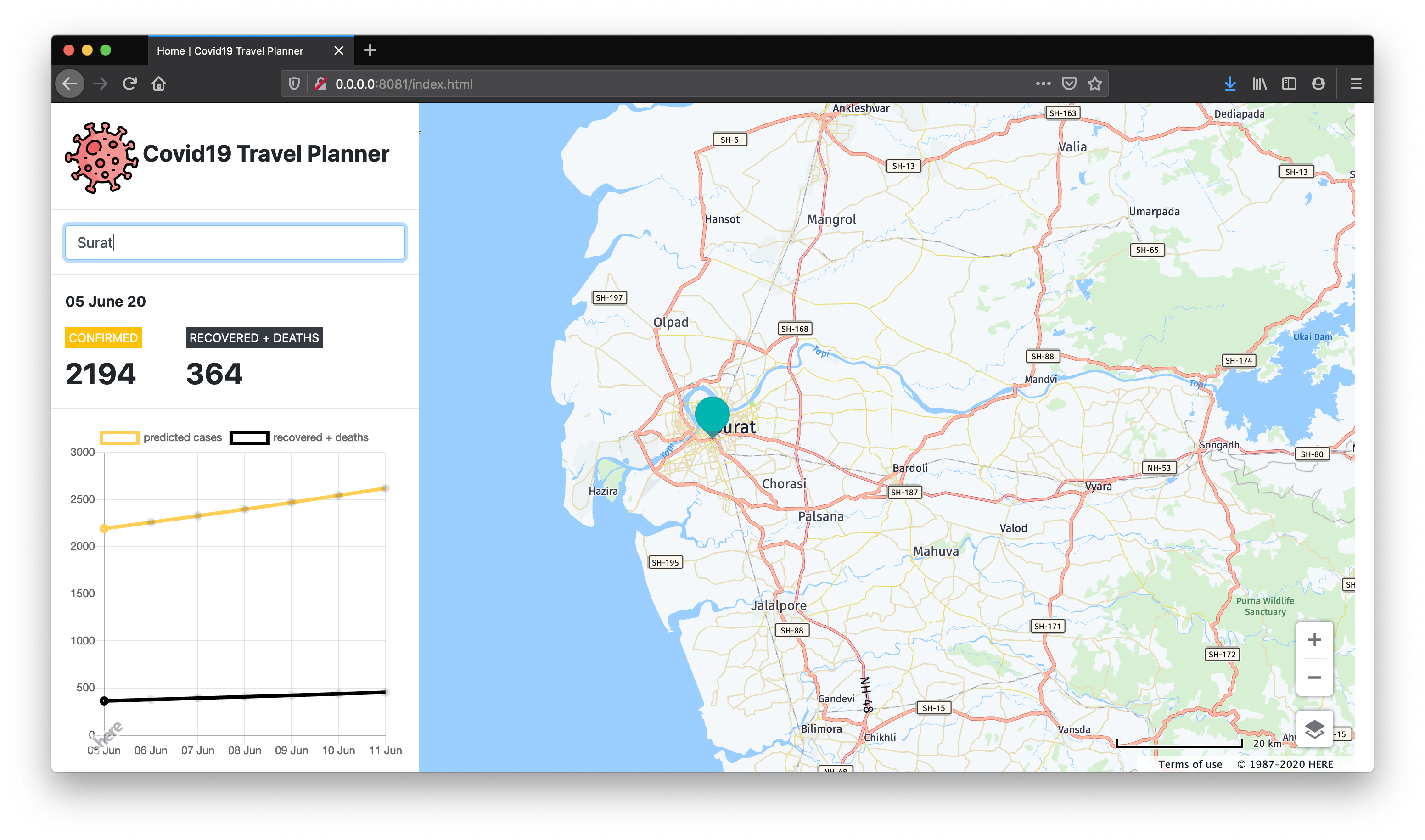
Task: Open the Firefox account menu
Action: coord(1318,84)
